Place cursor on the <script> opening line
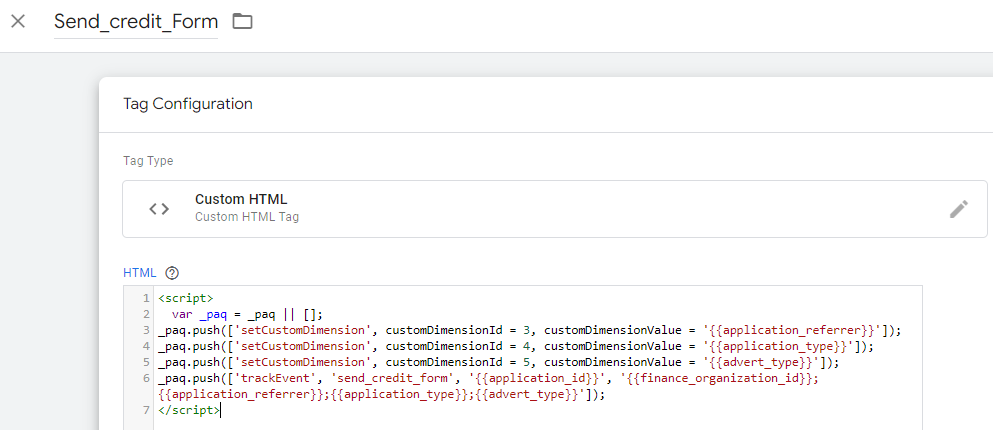The width and height of the screenshot is (993, 430). coord(186,298)
